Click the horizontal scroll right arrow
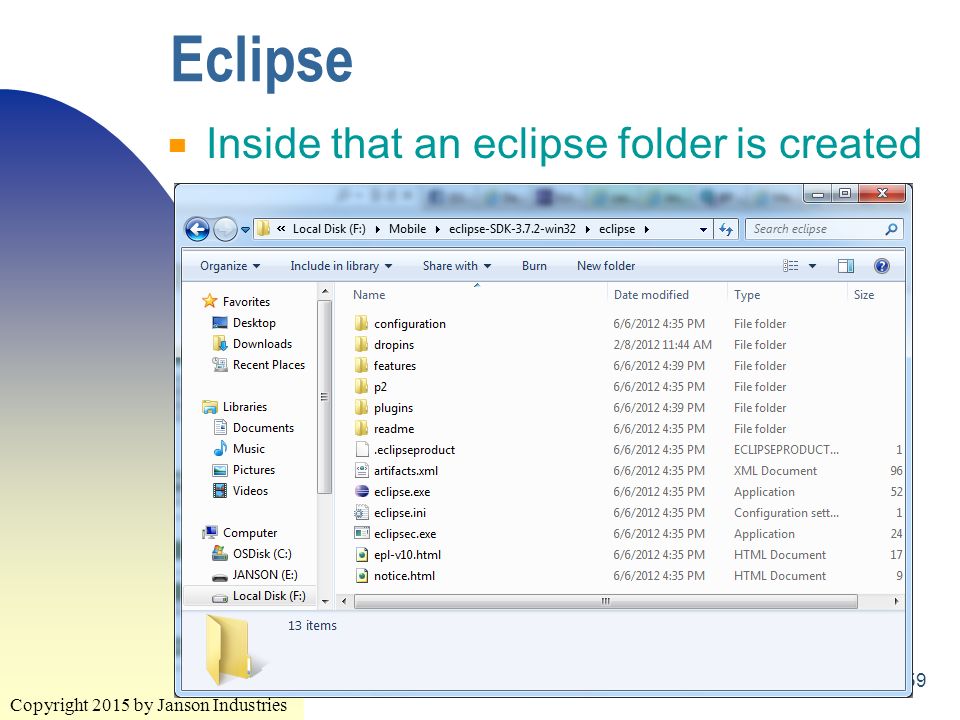This screenshot has height=720, width=960. point(896,601)
